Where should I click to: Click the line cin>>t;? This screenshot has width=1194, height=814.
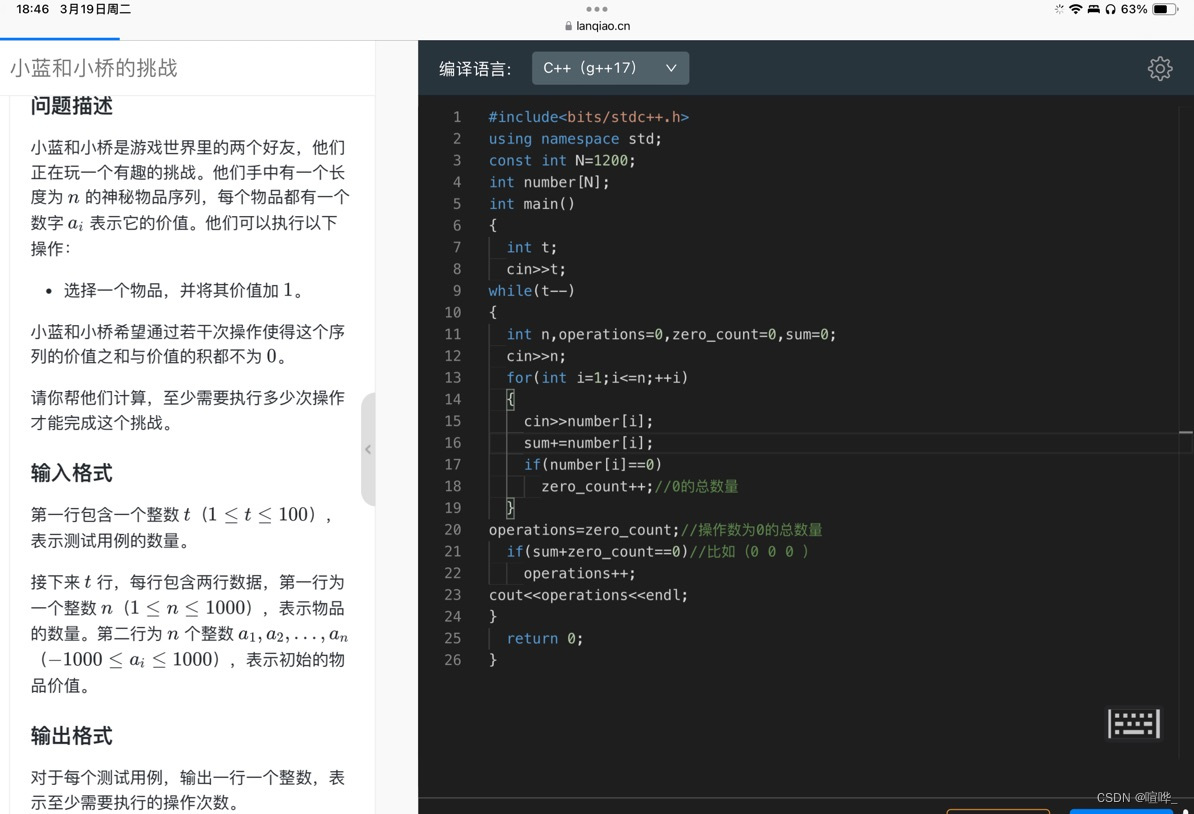536,269
